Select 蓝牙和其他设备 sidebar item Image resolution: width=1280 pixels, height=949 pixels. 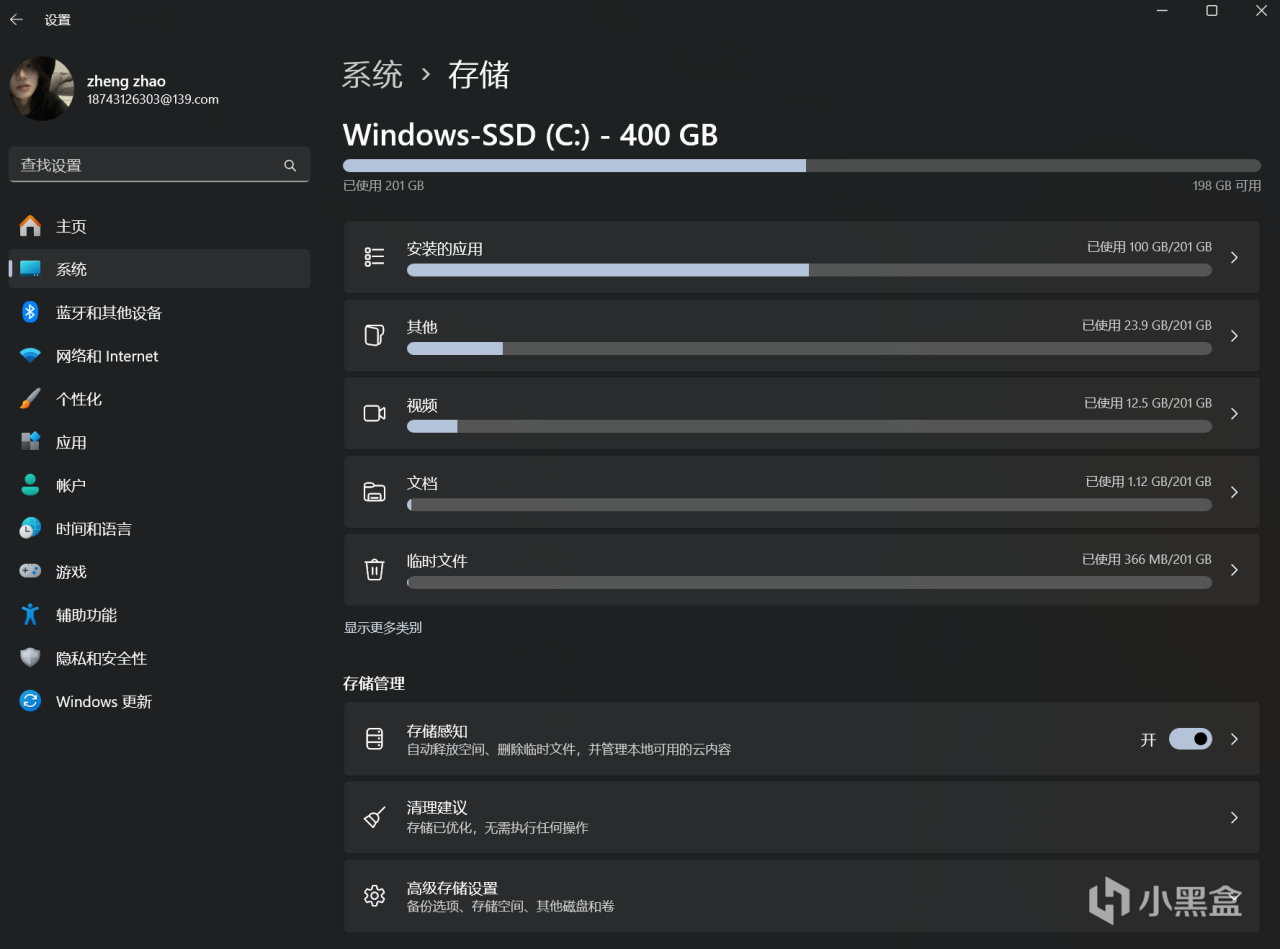click(159, 312)
